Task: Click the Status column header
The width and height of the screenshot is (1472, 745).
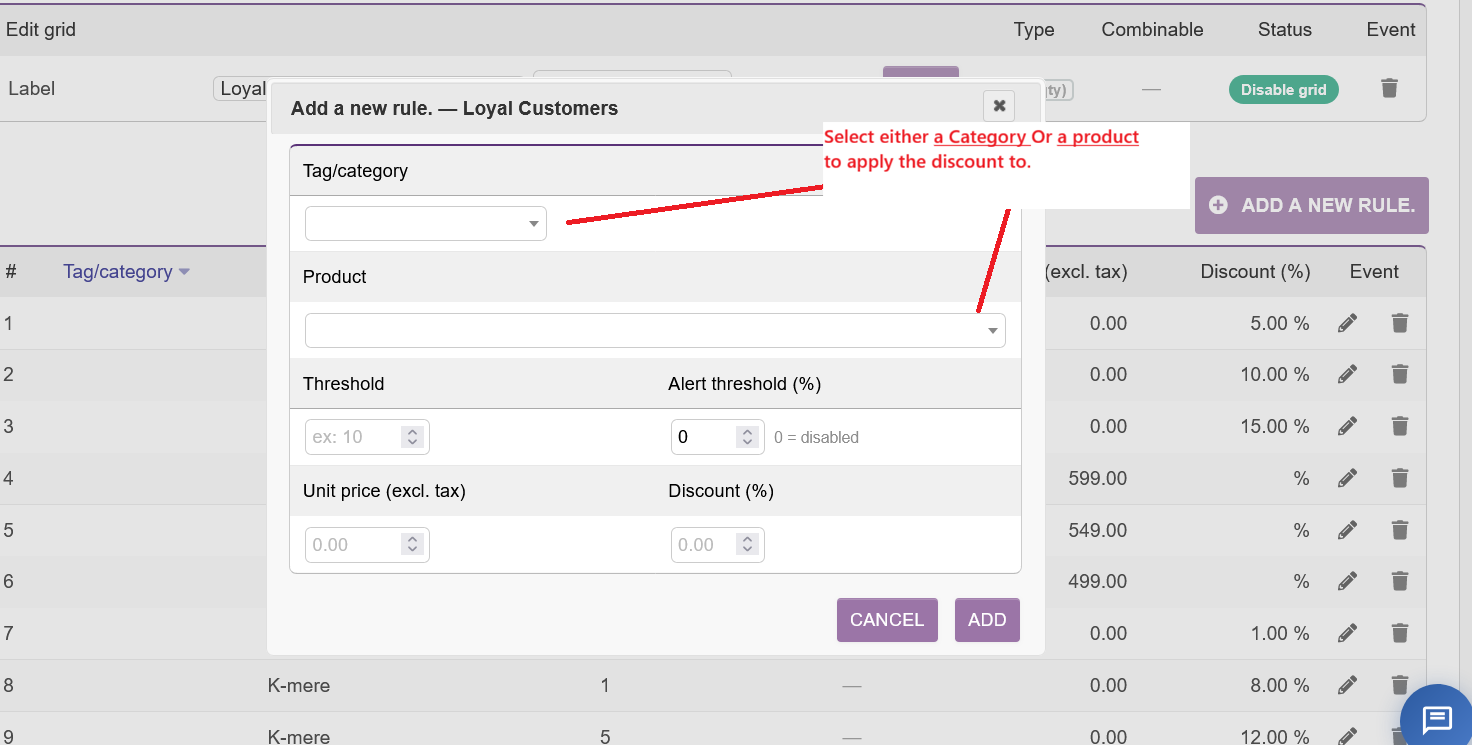Action: [x=1285, y=30]
